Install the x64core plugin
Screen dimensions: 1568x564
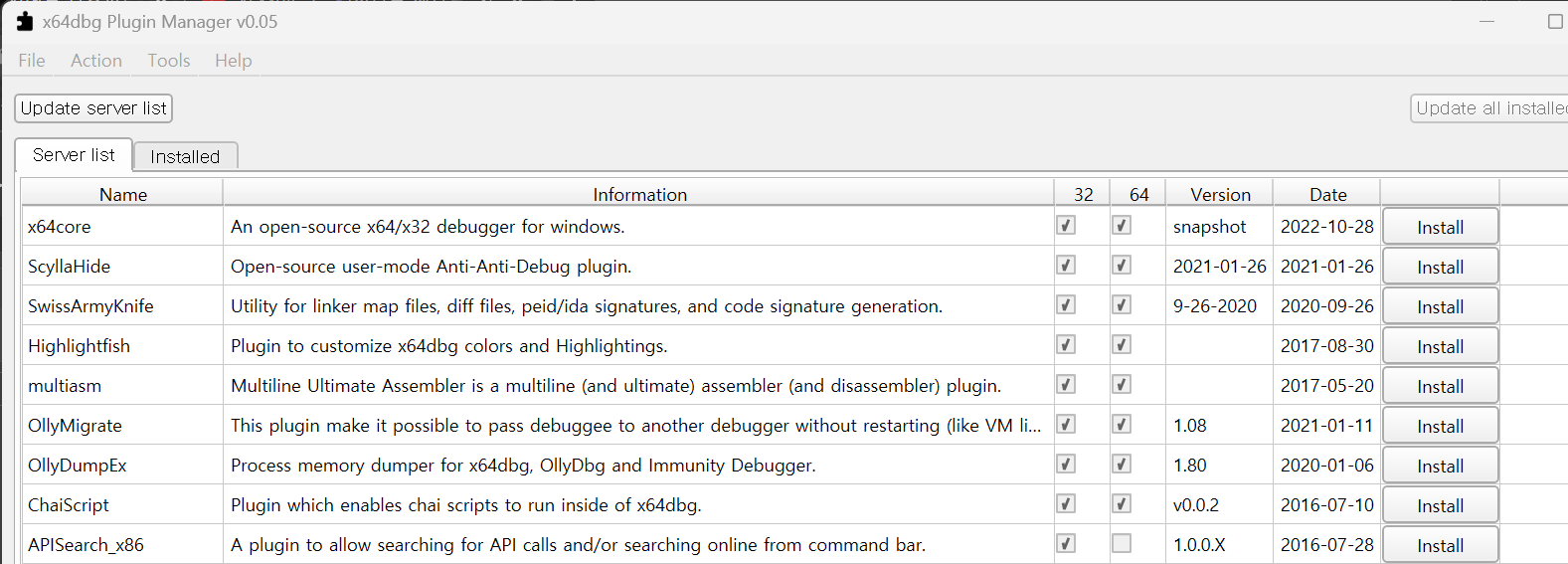[x=1440, y=227]
